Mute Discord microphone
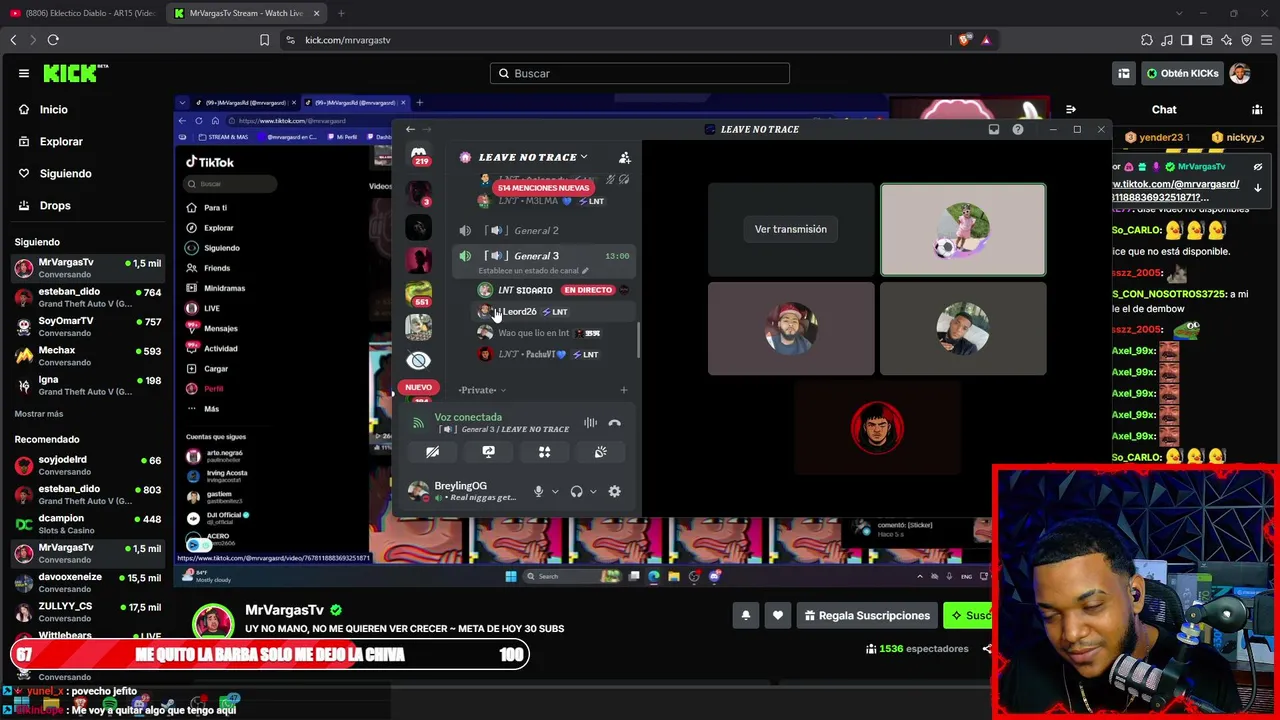 click(x=538, y=491)
